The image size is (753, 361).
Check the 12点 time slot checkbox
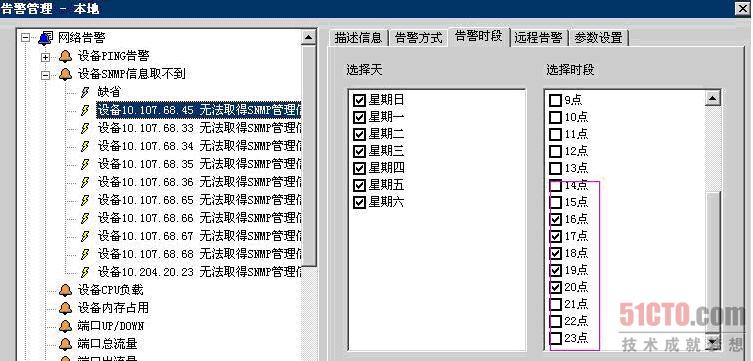pyautogui.click(x=556, y=151)
